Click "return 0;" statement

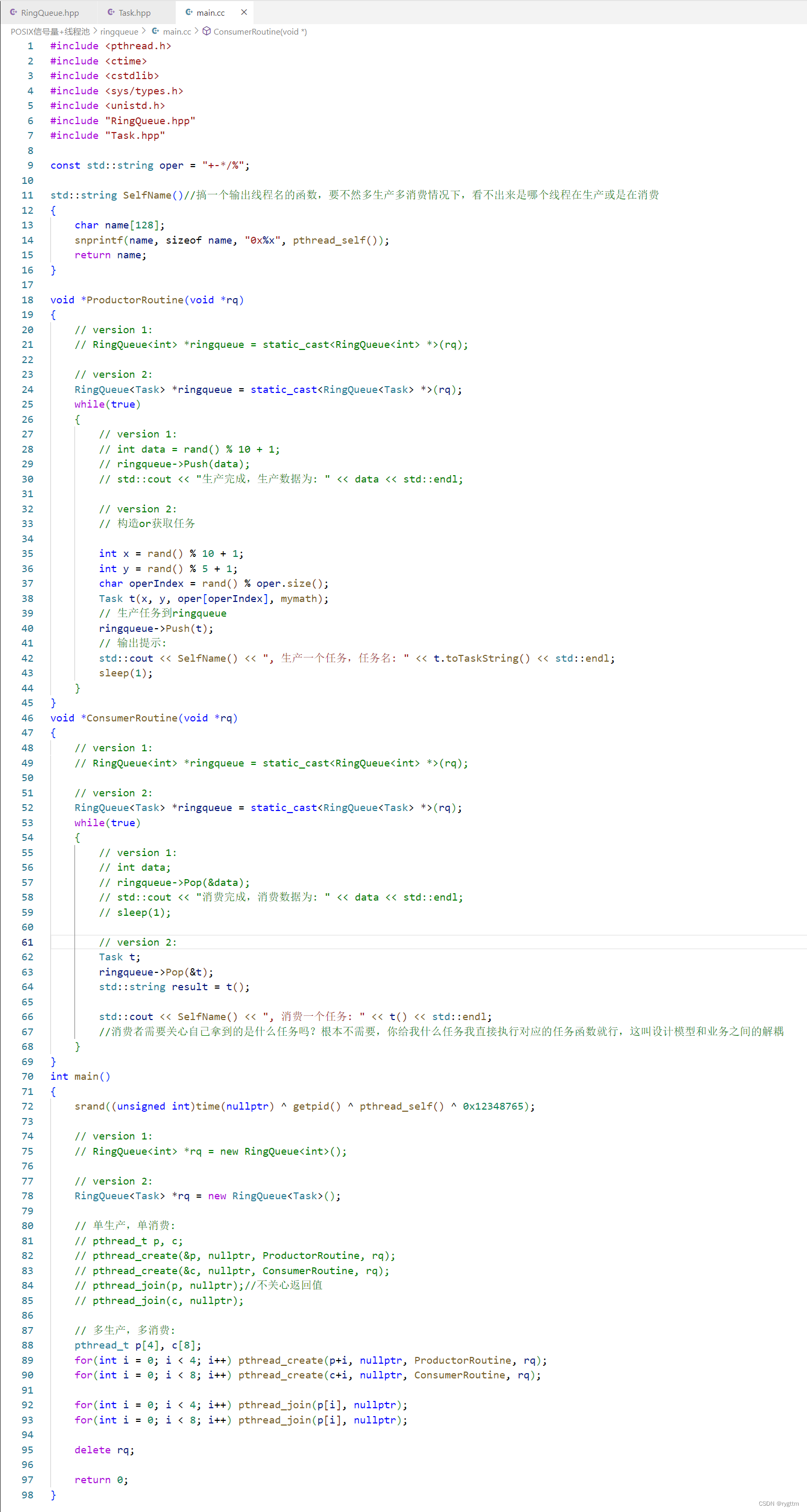tap(102, 1480)
